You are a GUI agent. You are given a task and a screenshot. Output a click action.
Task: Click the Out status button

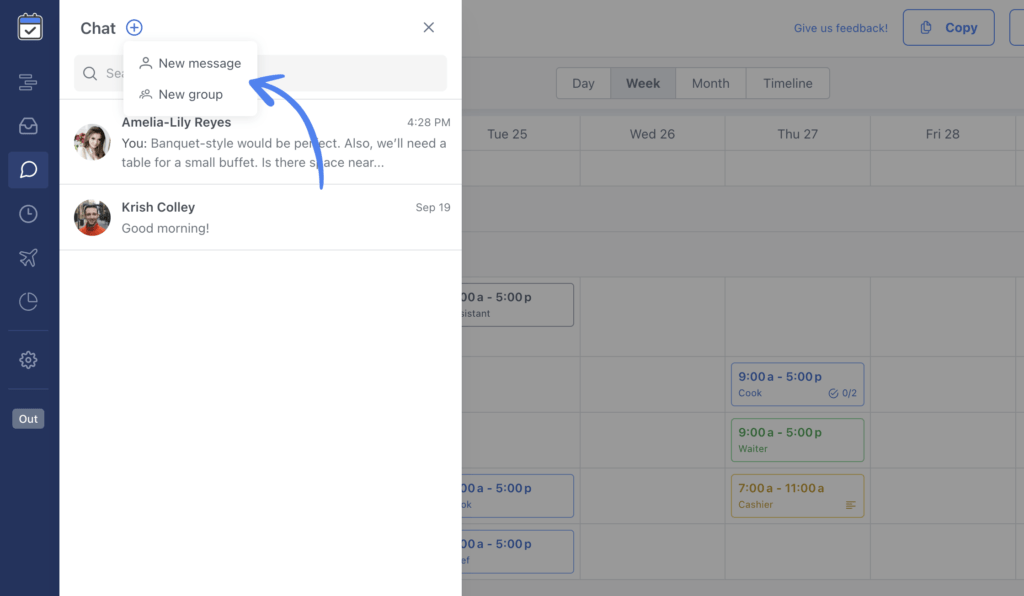click(27, 418)
